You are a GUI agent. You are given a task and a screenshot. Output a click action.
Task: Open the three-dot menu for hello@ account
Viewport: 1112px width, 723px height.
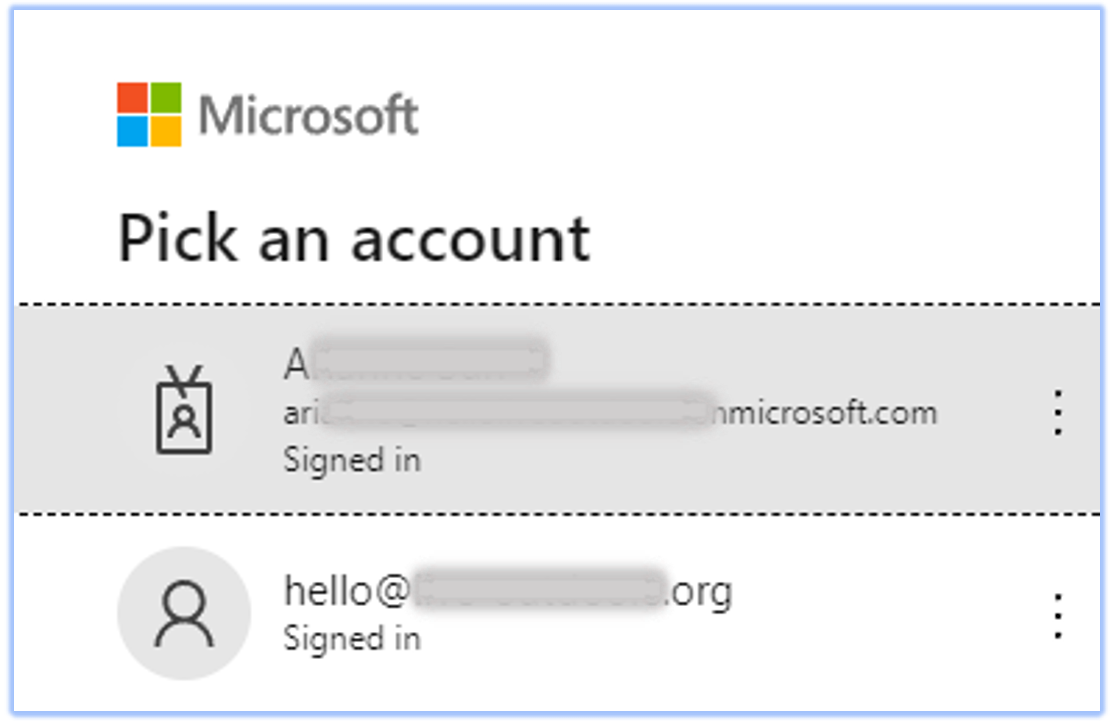point(1057,615)
